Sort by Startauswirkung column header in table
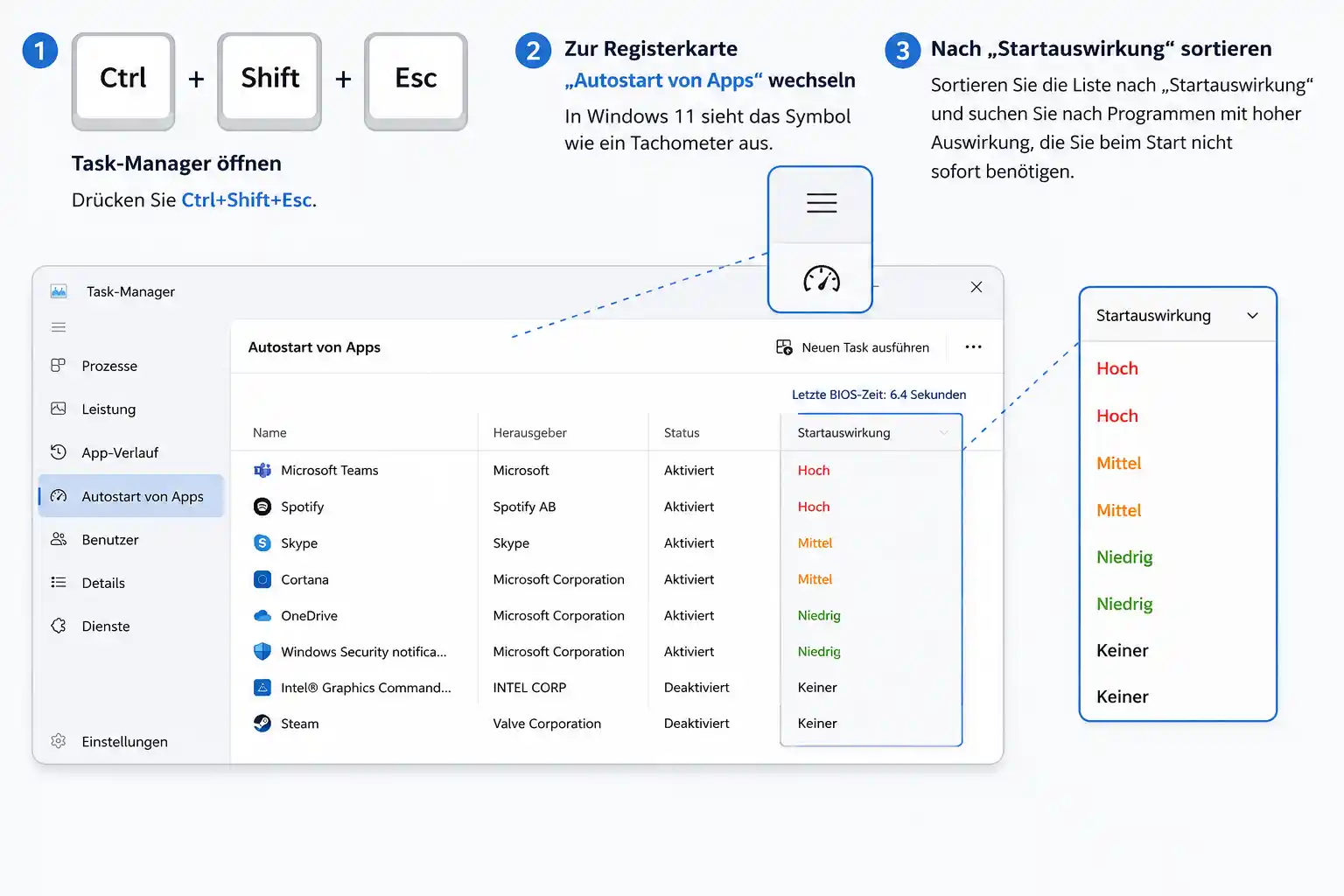 [843, 432]
